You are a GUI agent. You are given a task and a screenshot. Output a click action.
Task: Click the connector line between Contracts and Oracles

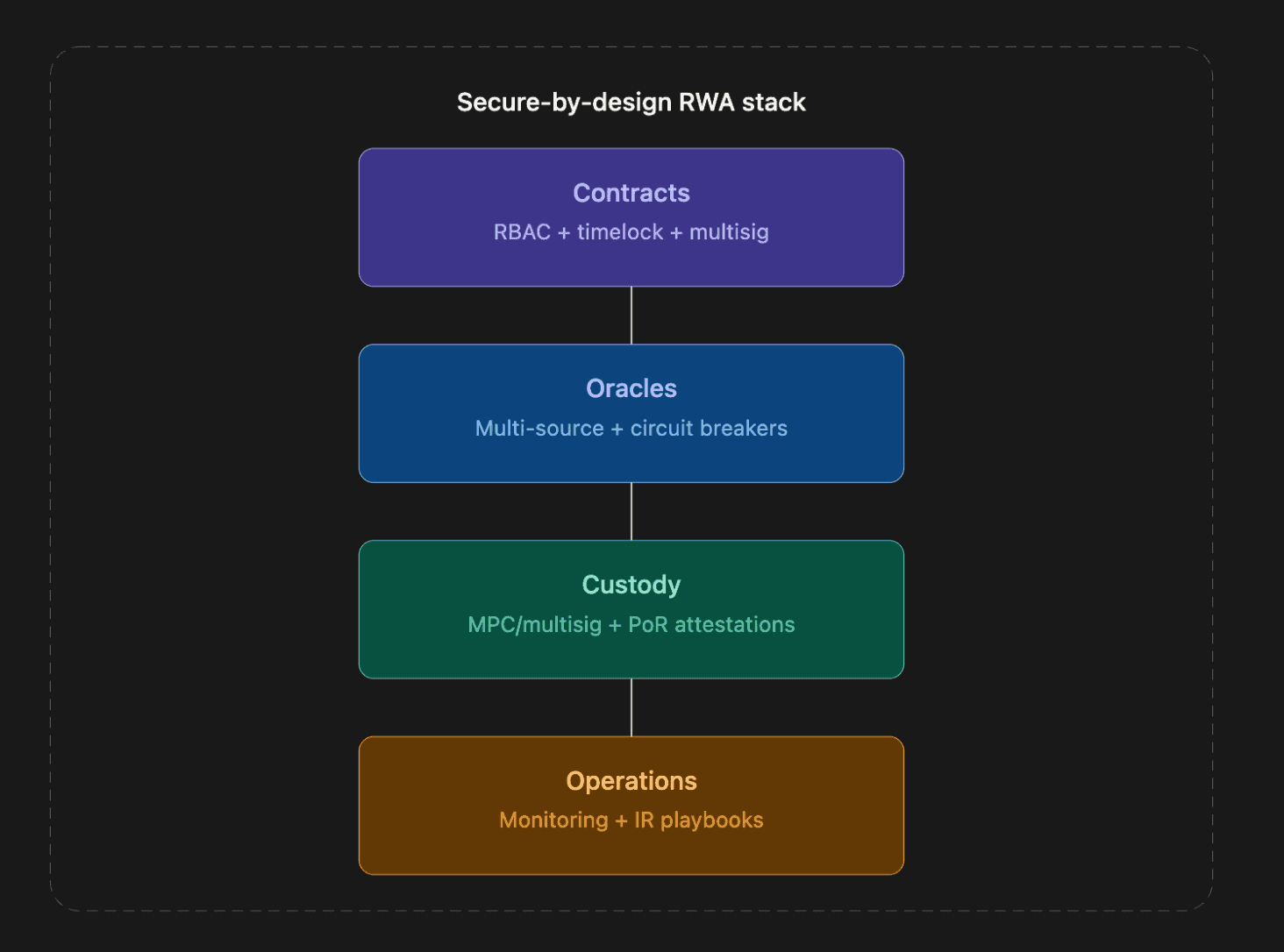point(631,316)
